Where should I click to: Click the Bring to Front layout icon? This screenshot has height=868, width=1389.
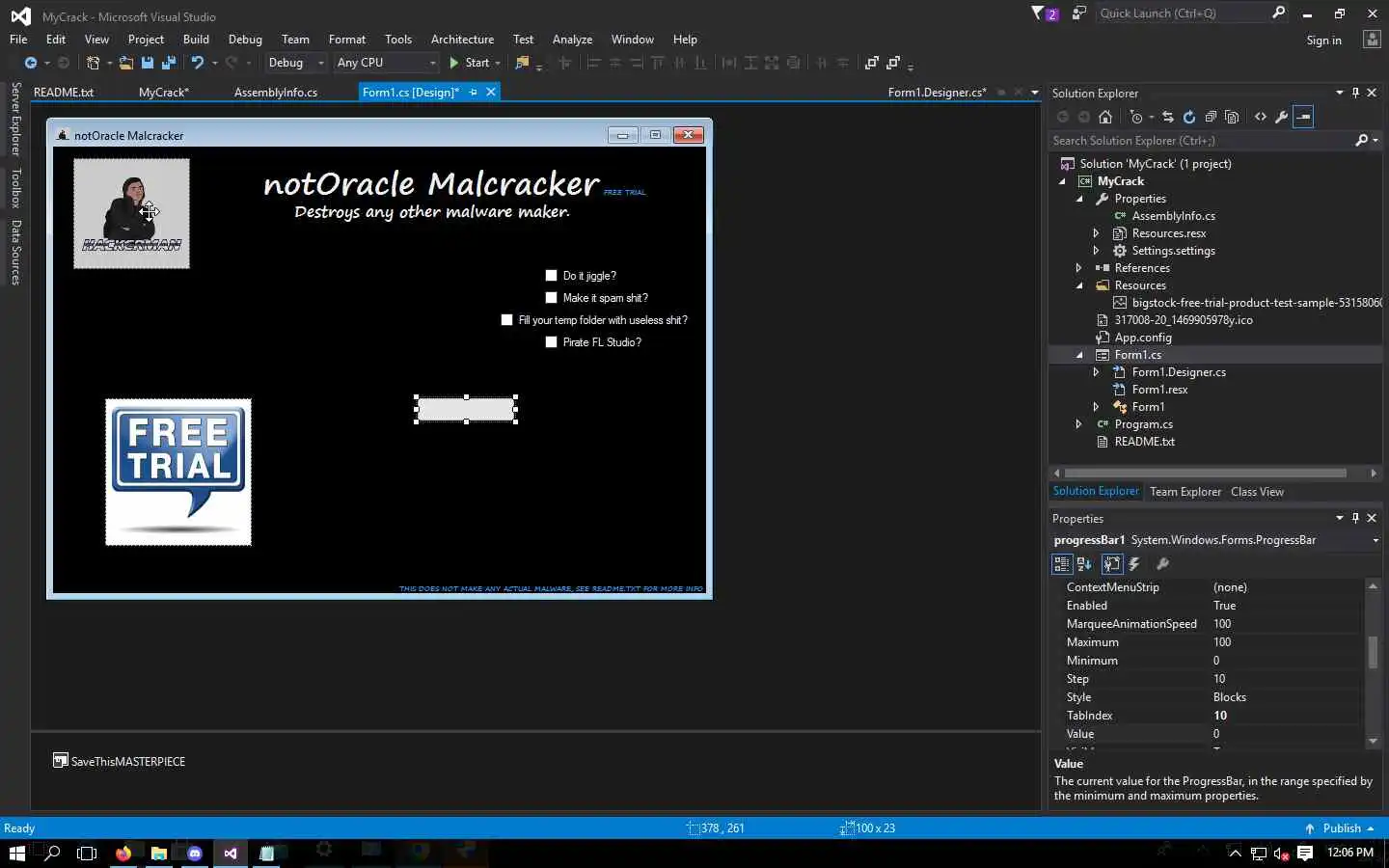pyautogui.click(x=872, y=63)
